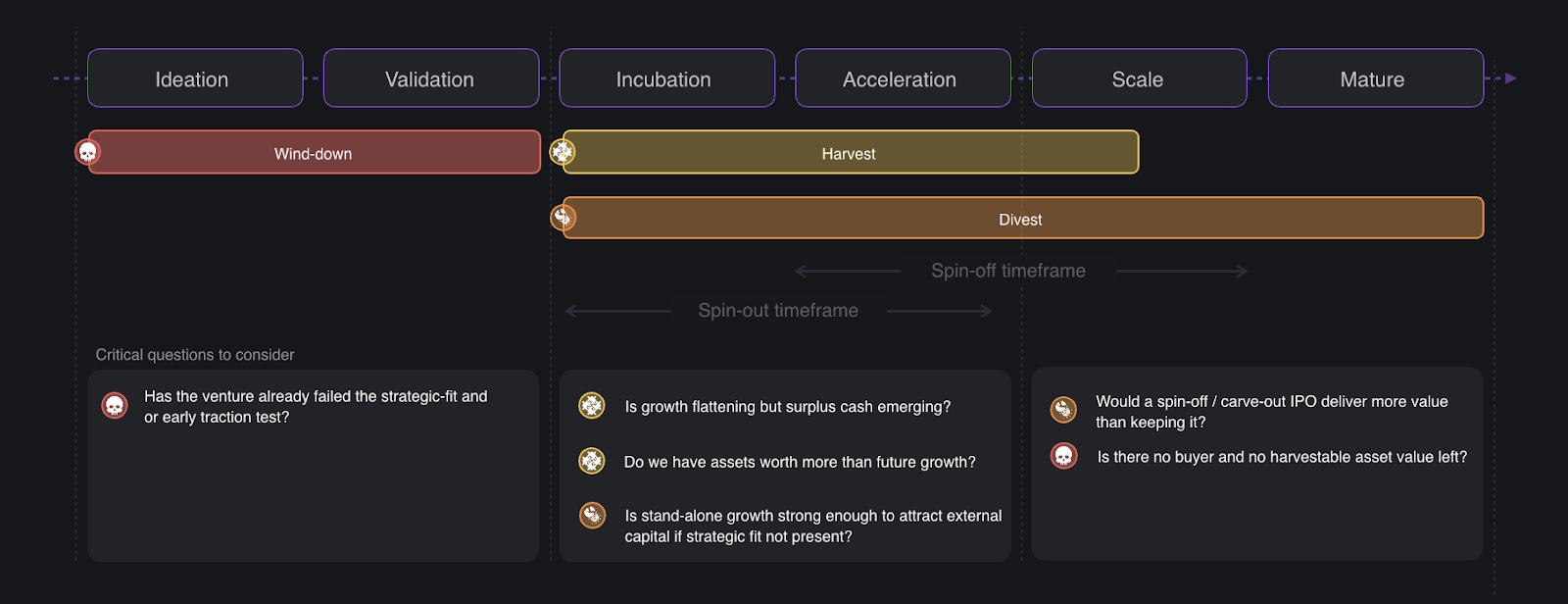Viewport: 1568px width, 604px height.
Task: Click divest icon beside spin-off IPO question
Action: pos(1063,410)
